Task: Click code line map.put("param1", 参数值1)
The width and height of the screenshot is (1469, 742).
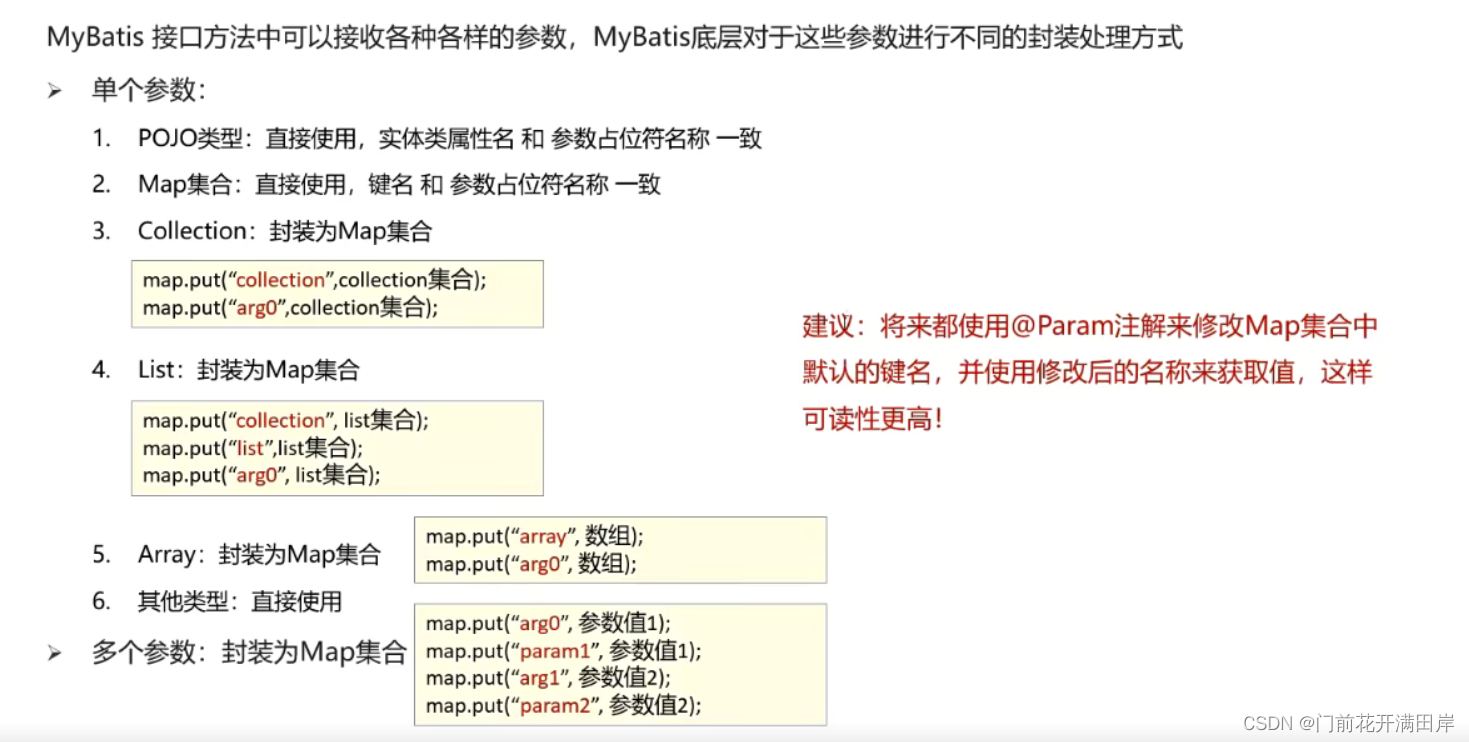Action: (564, 650)
